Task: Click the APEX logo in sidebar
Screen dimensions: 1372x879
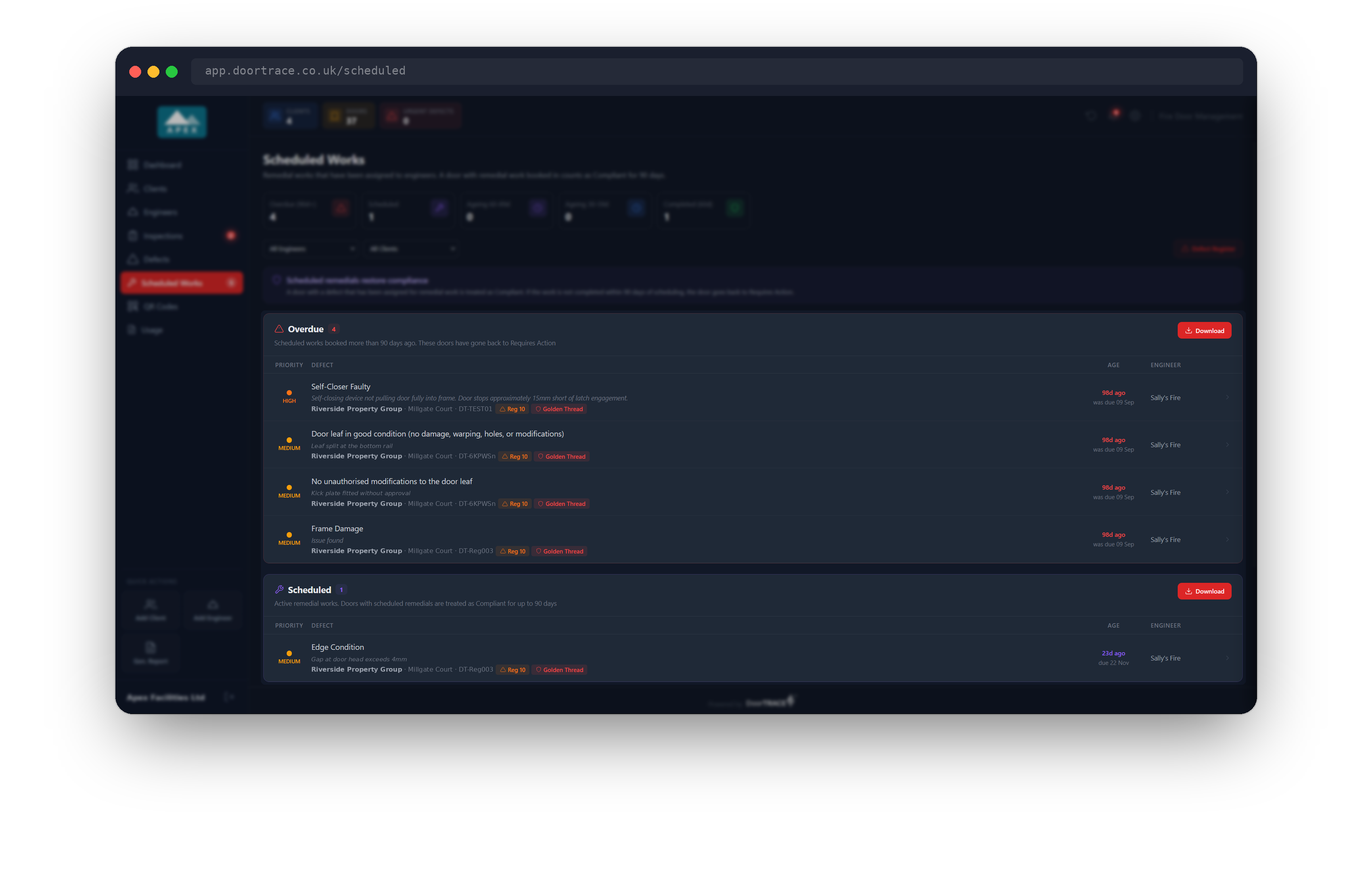Action: (x=182, y=122)
